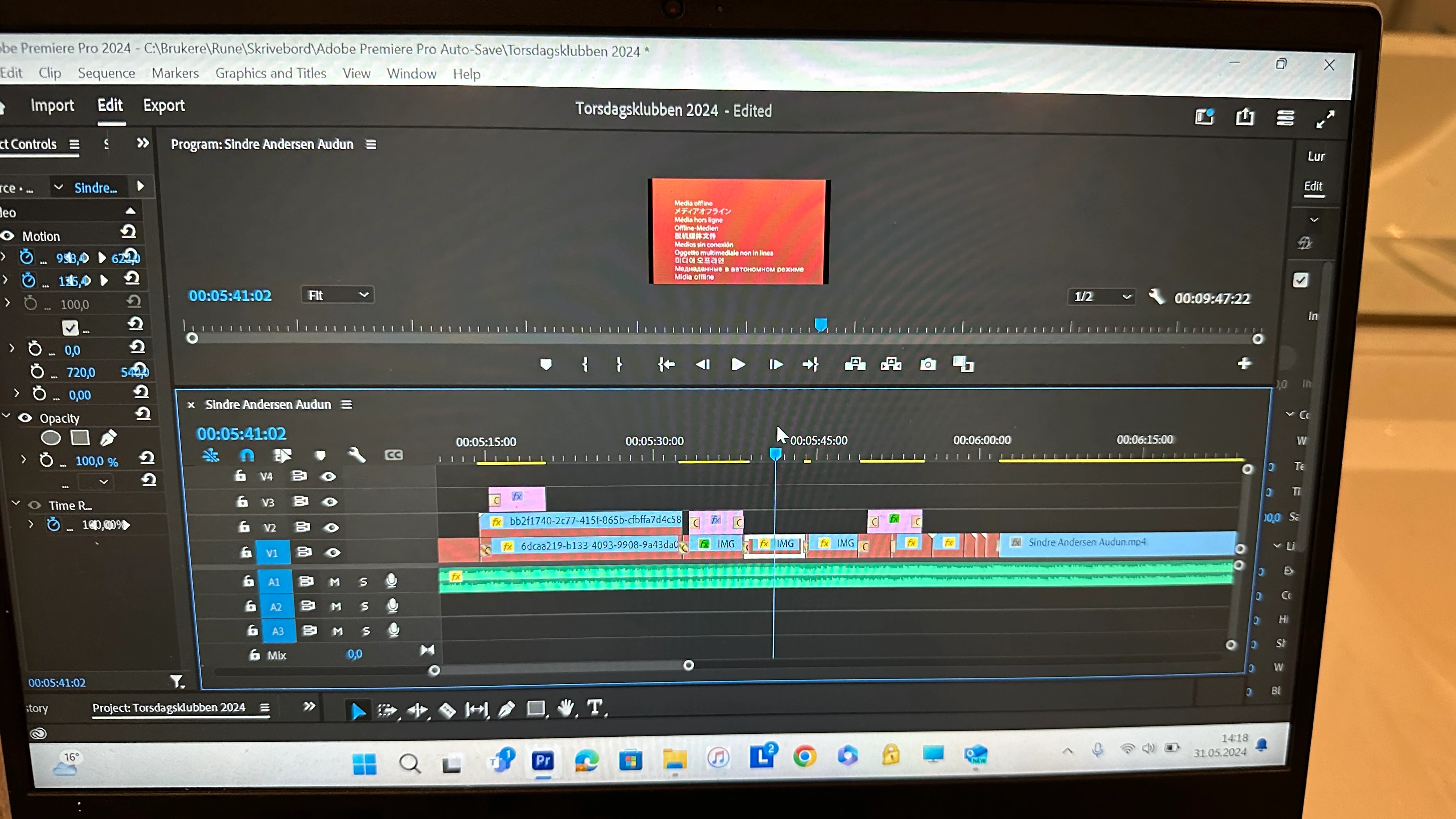Click the Export Frame camera icon
Screen dimensions: 1456x819
928,365
